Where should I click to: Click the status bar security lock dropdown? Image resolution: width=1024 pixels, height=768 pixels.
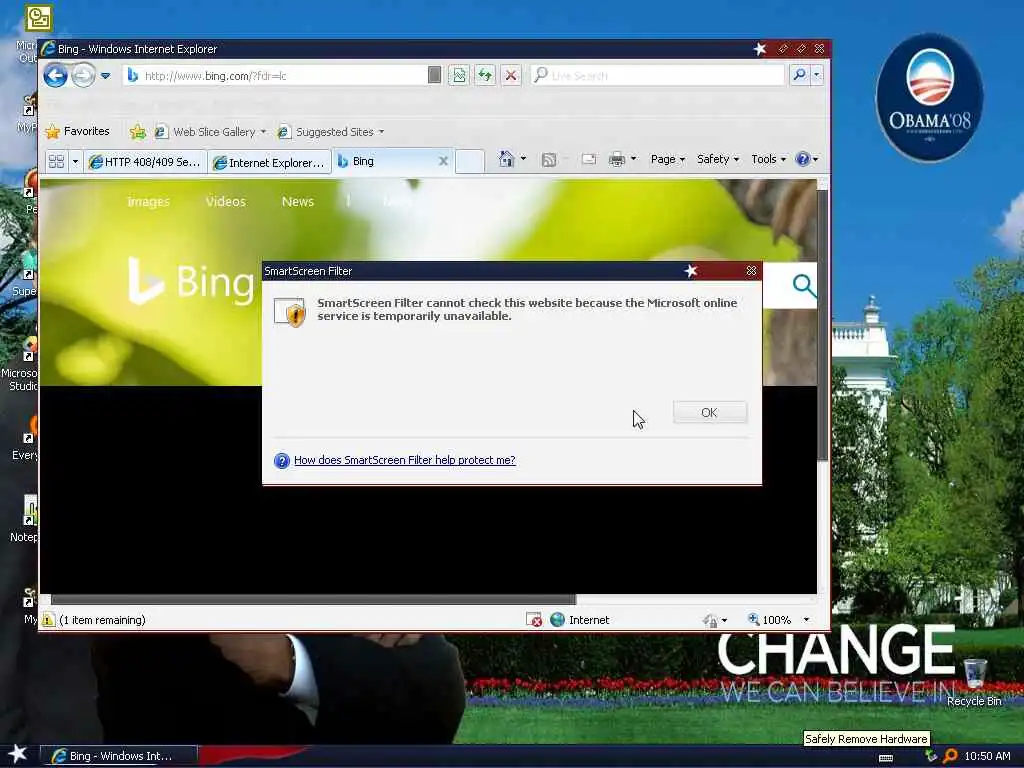point(714,620)
